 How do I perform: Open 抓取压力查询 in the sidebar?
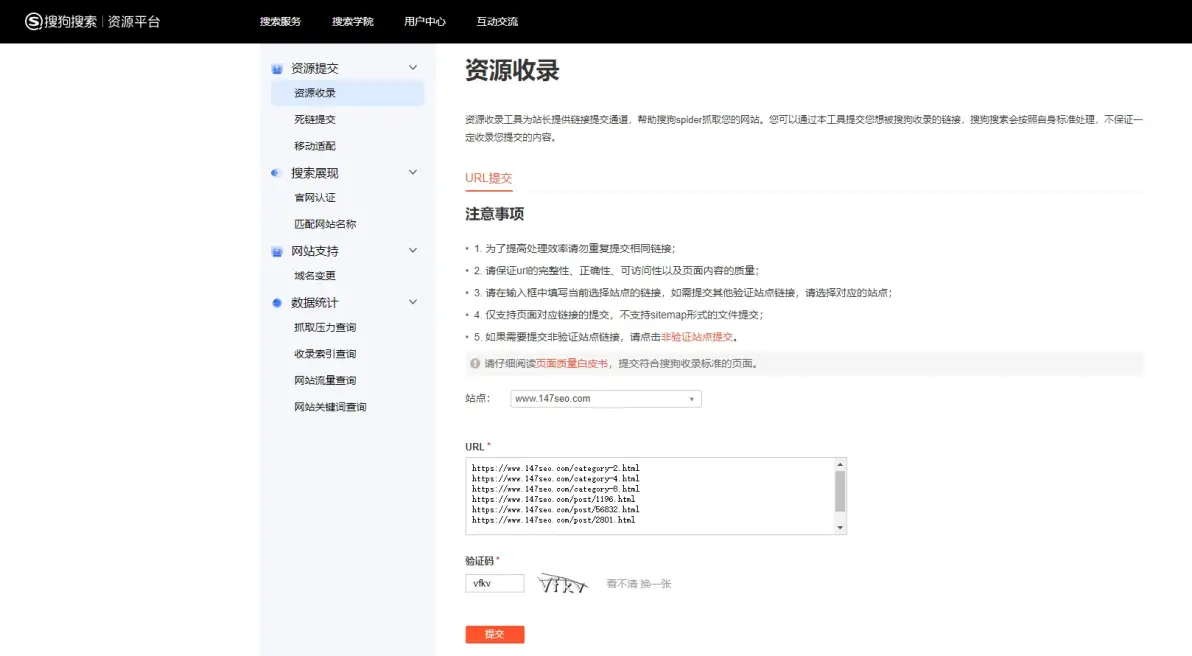[x=325, y=328]
